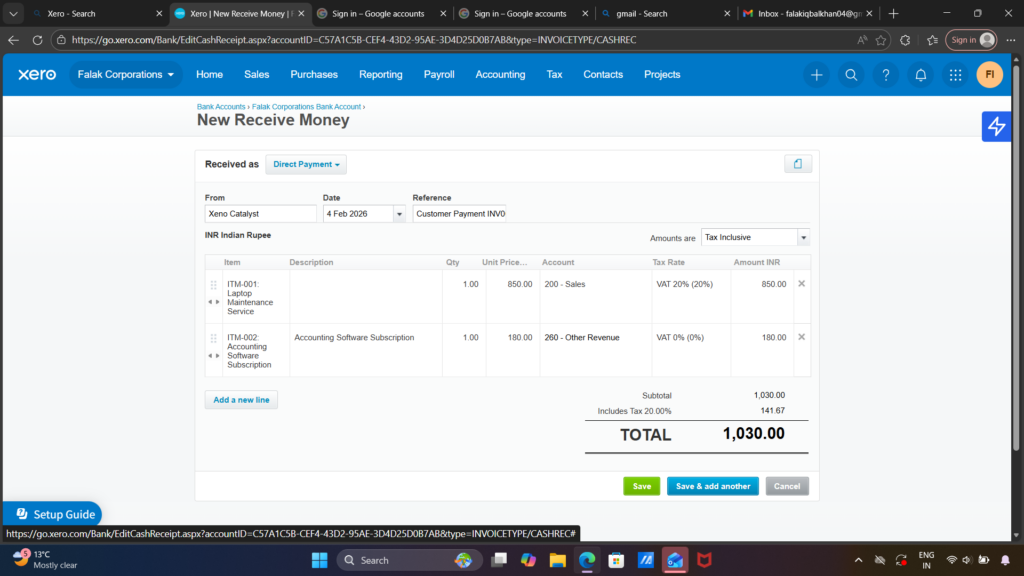Edit the Date field 4 Feb 2026
This screenshot has height=576, width=1024.
[x=358, y=214]
